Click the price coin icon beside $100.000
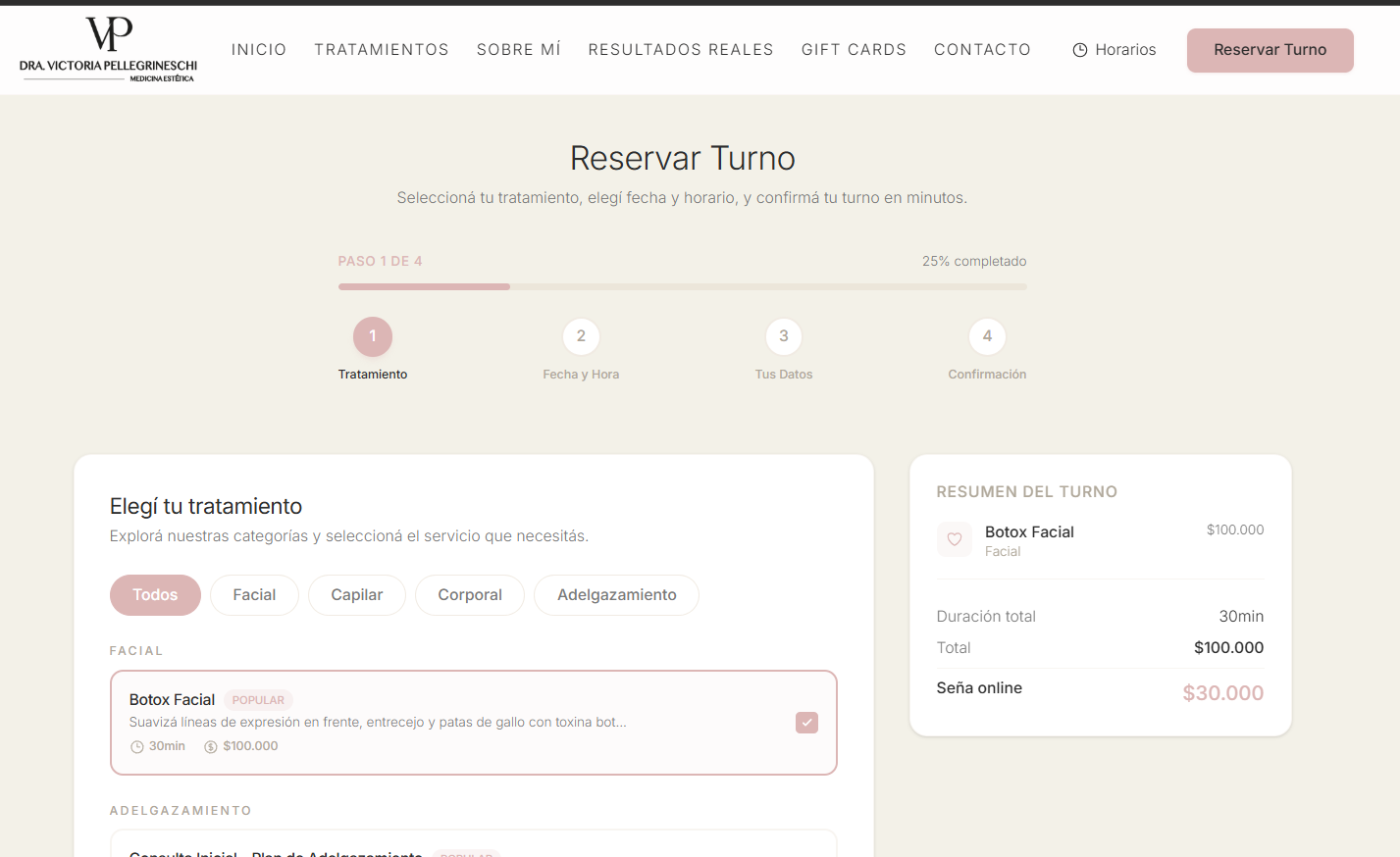This screenshot has width=1400, height=857. tap(211, 747)
